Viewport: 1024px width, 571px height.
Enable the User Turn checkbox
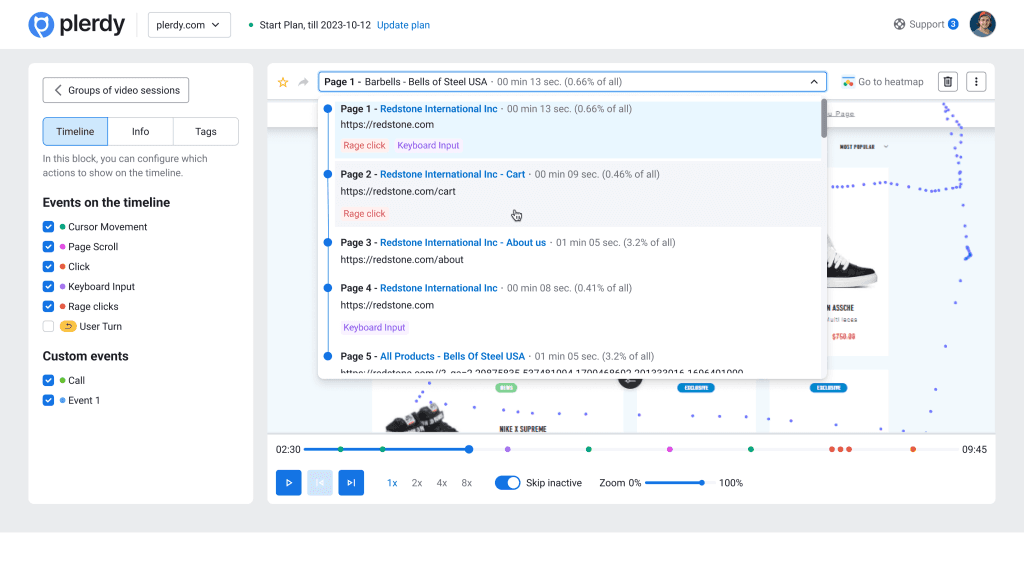tap(48, 327)
